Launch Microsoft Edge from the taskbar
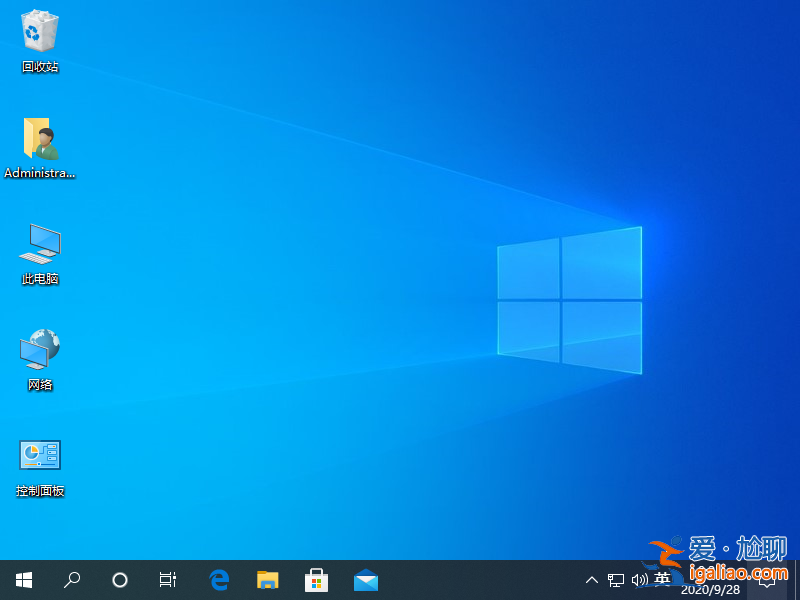Viewport: 800px width, 600px height. [219, 579]
